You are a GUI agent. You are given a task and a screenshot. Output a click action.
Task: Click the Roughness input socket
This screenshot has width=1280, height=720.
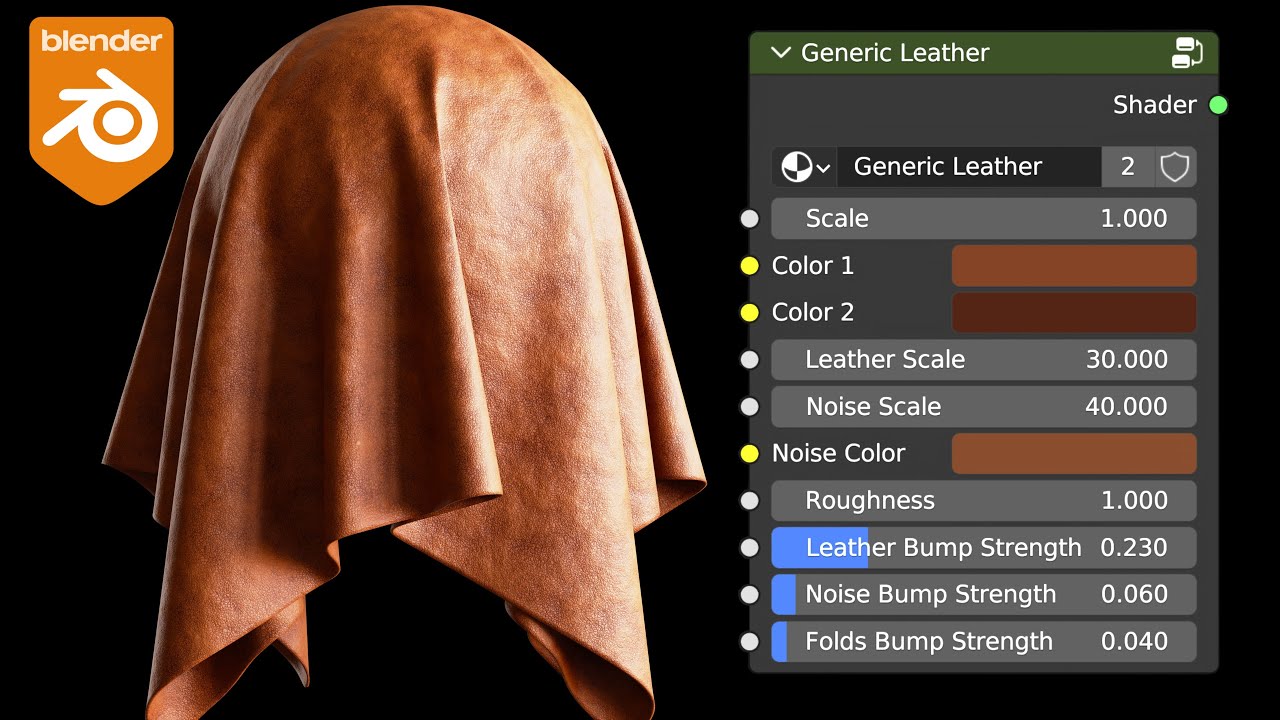750,501
